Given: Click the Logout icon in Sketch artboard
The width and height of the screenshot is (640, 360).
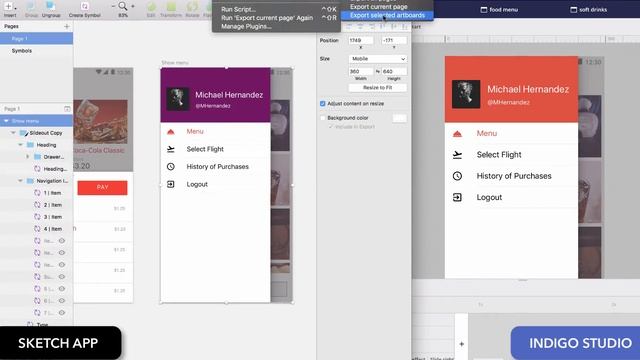Looking at the screenshot, I should coord(171,184).
